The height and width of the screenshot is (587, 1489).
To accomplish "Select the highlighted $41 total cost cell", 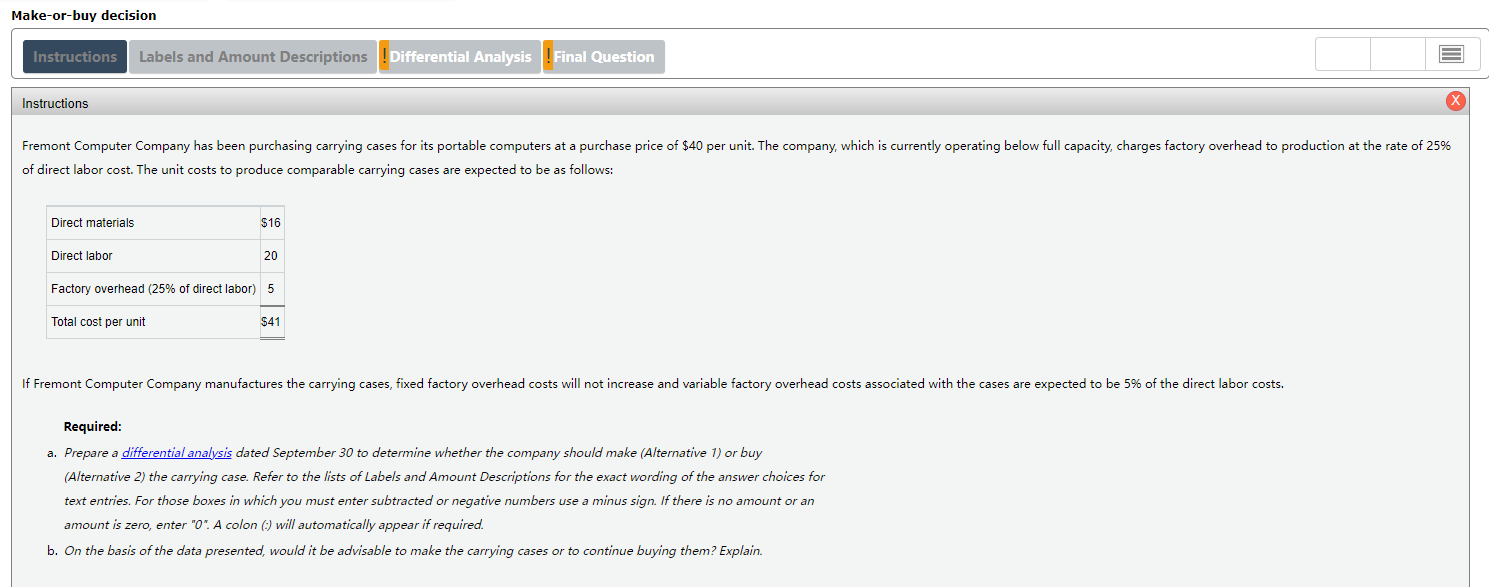I will click(271, 322).
